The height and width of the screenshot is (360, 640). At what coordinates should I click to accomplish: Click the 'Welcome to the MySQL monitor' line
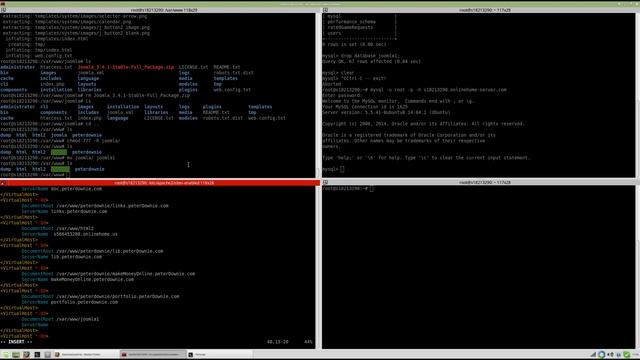398,101
